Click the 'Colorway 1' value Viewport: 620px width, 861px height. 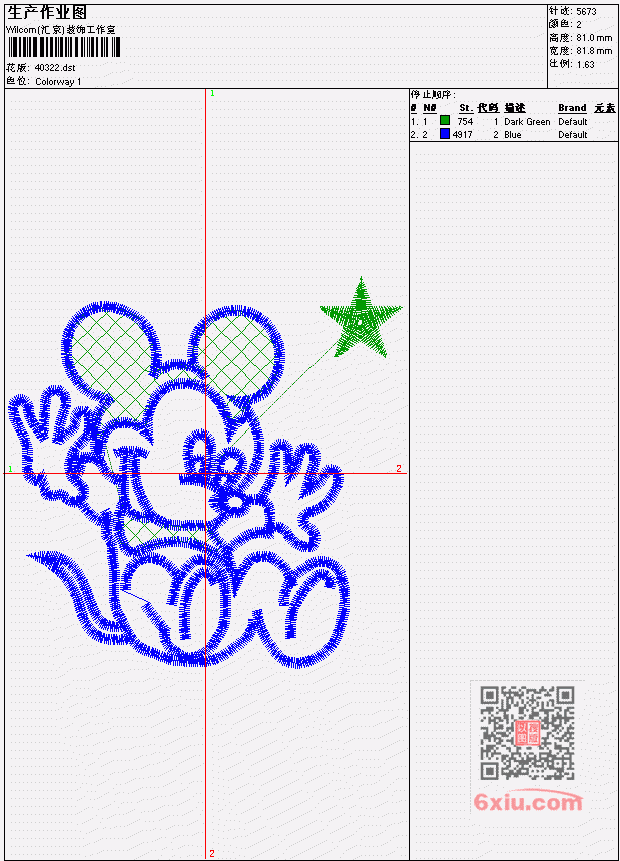tap(58, 82)
